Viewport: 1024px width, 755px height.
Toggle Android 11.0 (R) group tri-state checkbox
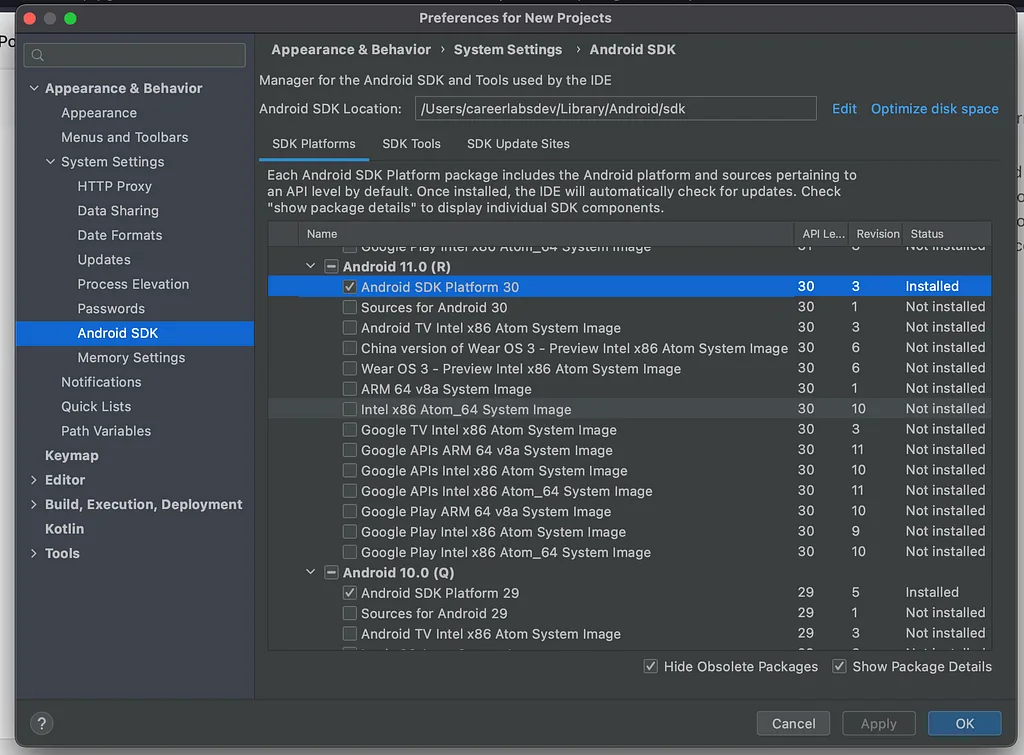coord(332,266)
